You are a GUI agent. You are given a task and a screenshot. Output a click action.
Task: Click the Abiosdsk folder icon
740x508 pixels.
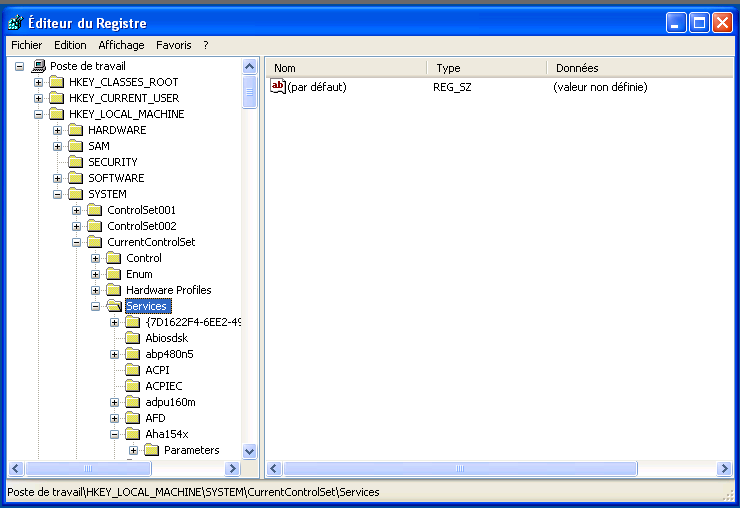[133, 338]
